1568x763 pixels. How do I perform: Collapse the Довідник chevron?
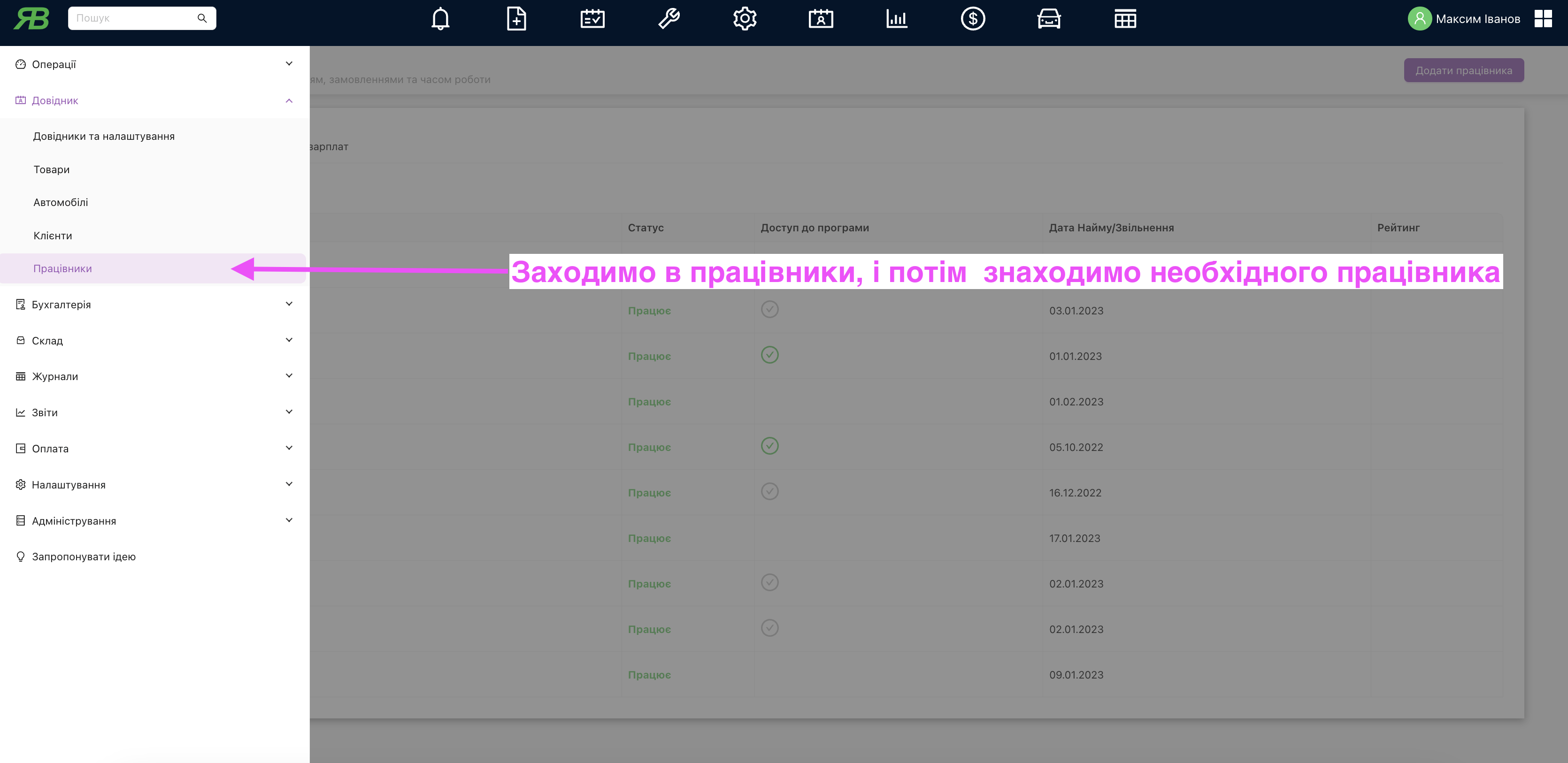pyautogui.click(x=289, y=100)
